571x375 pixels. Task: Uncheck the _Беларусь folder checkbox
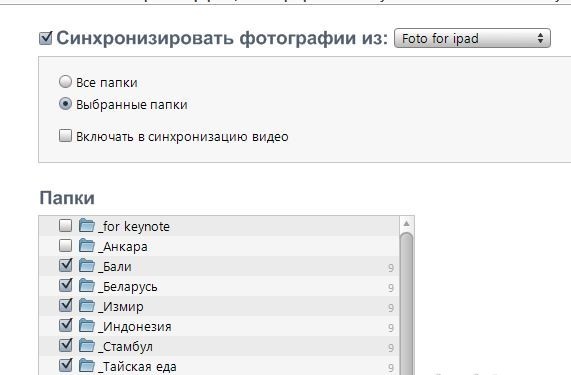[x=66, y=285]
